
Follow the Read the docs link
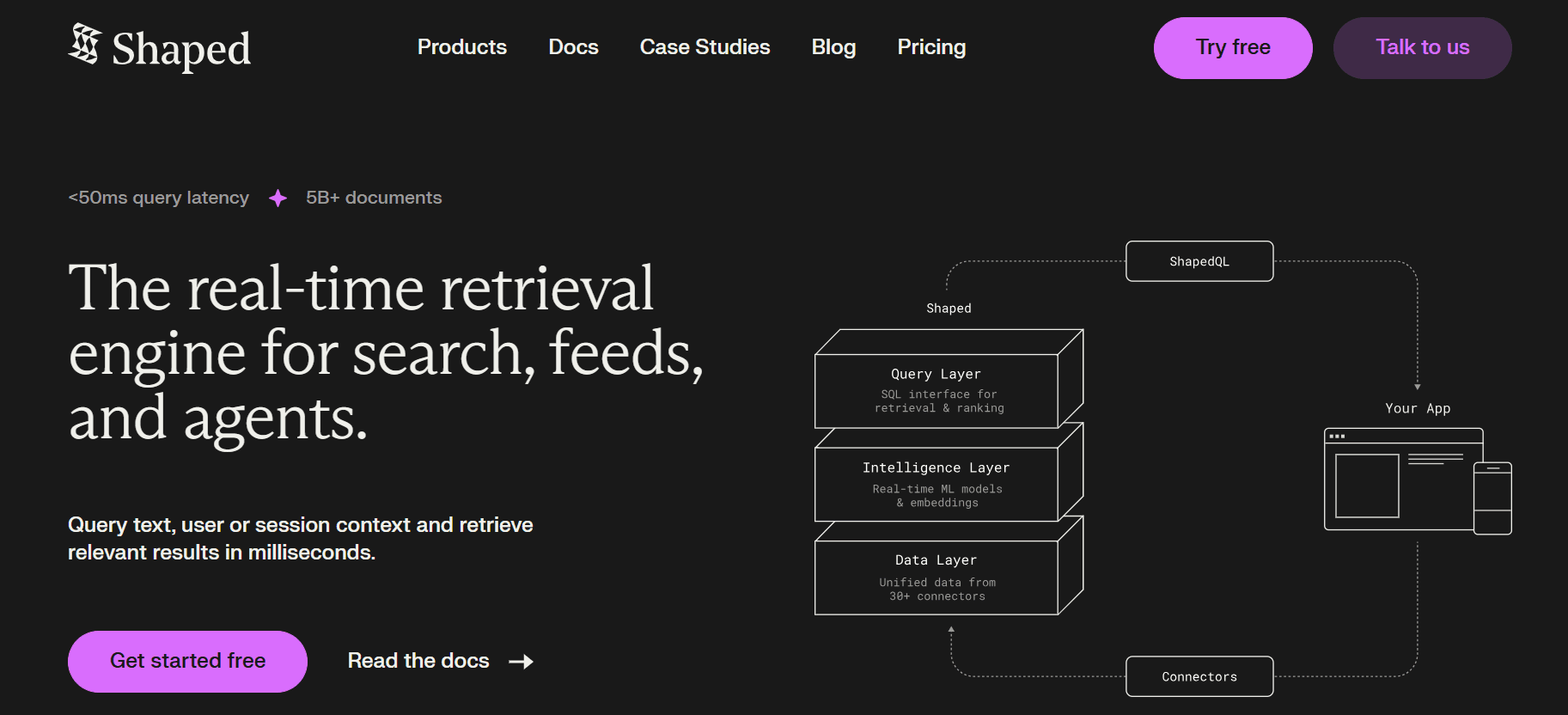pyautogui.click(x=418, y=661)
